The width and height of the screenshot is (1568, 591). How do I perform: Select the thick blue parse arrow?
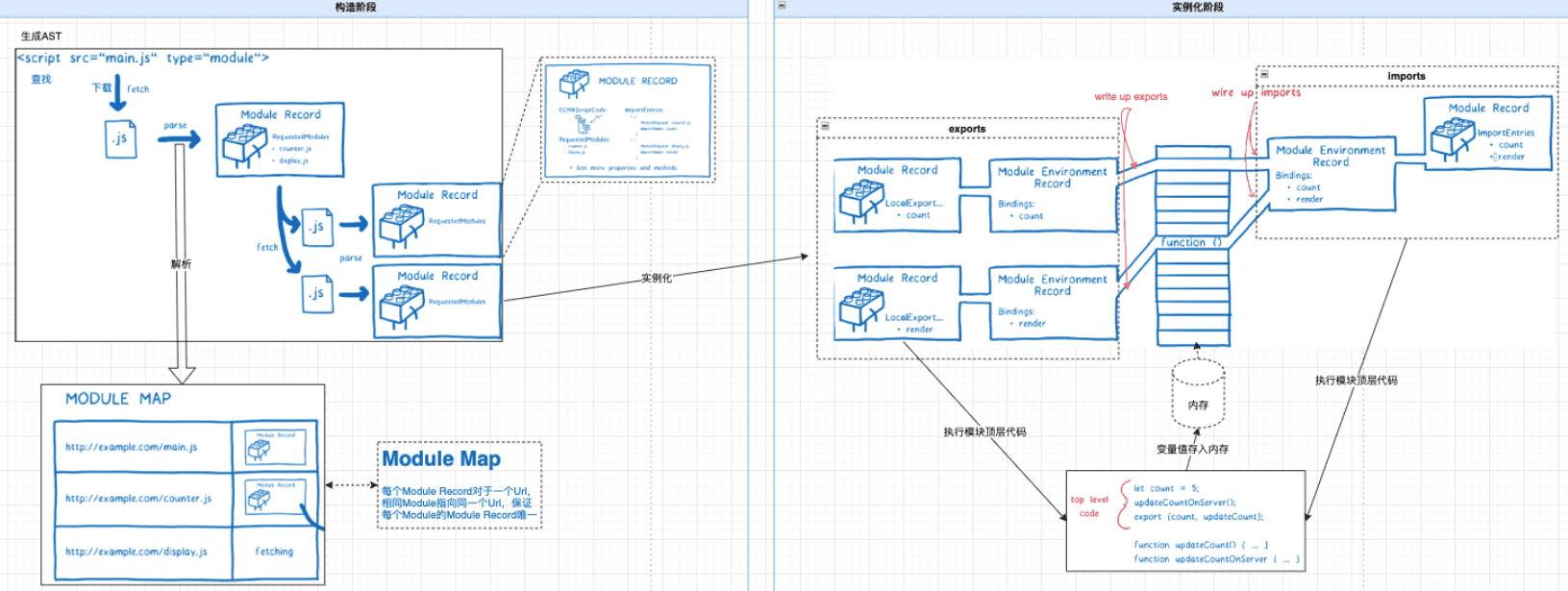(x=179, y=139)
